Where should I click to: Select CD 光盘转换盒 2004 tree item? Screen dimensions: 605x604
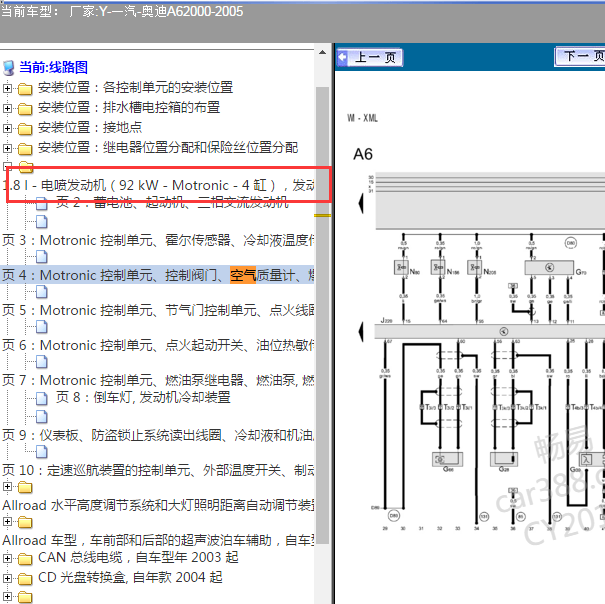click(x=130, y=577)
